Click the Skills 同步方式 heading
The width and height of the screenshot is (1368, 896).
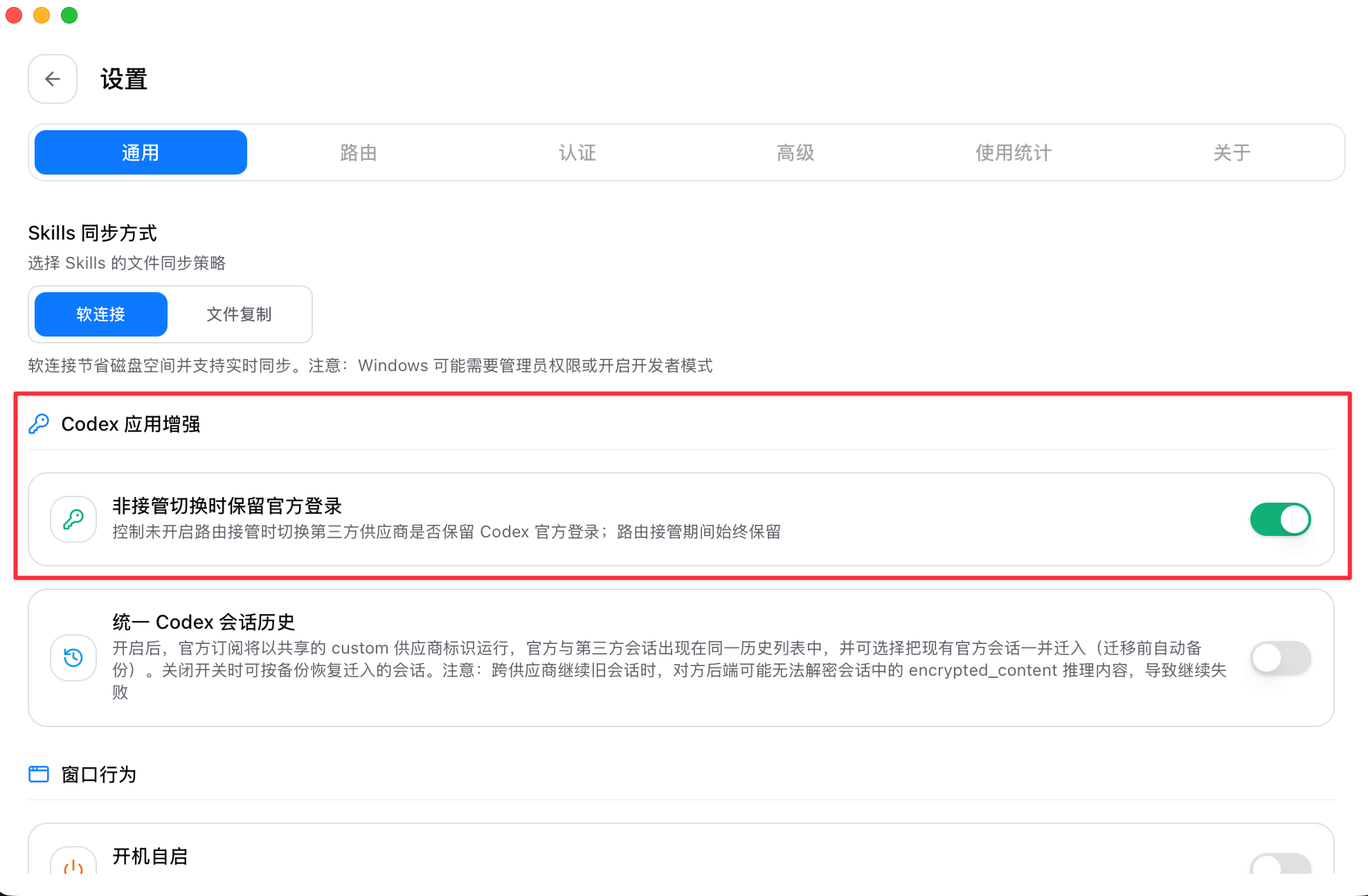point(93,233)
